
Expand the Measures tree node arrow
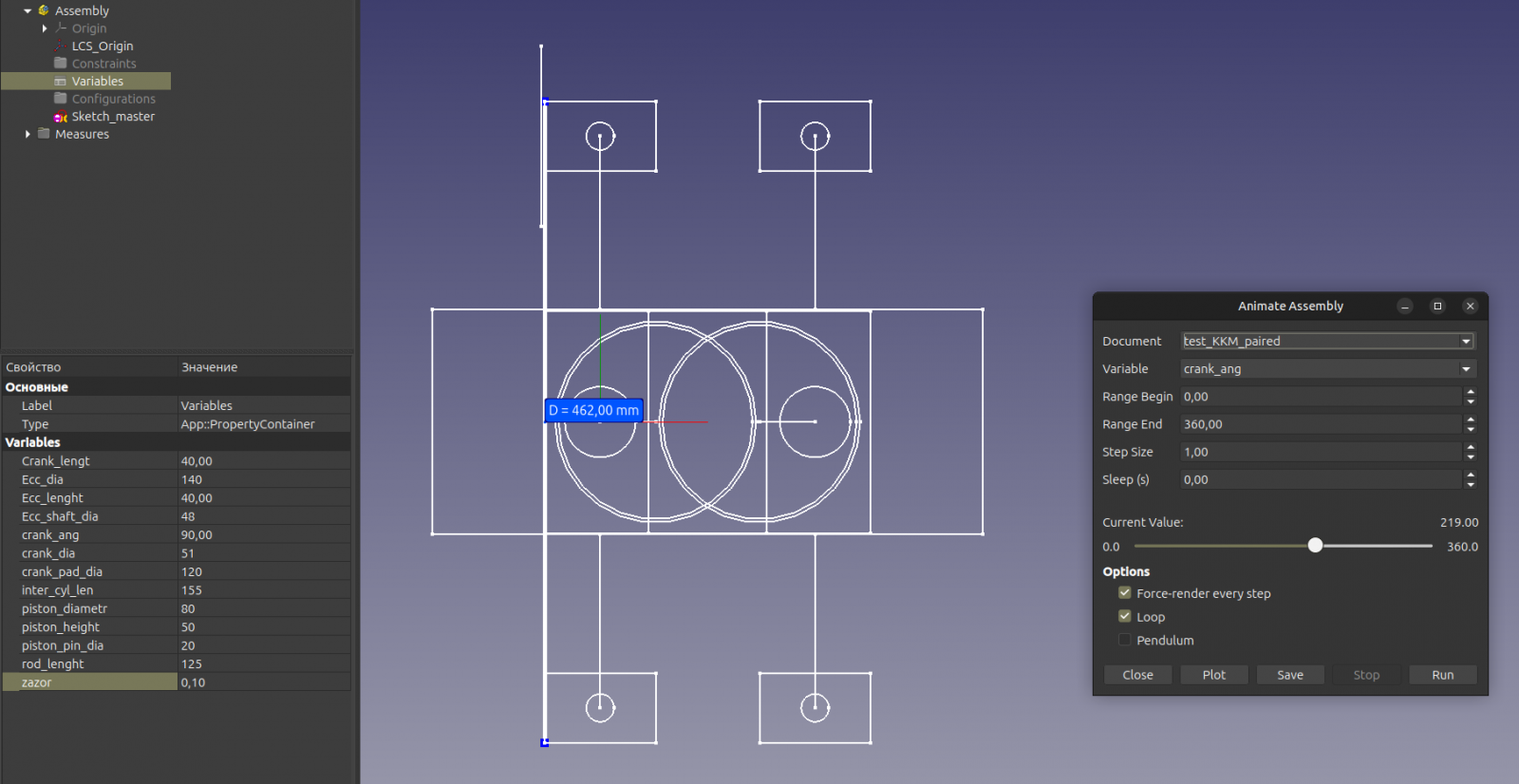click(28, 134)
